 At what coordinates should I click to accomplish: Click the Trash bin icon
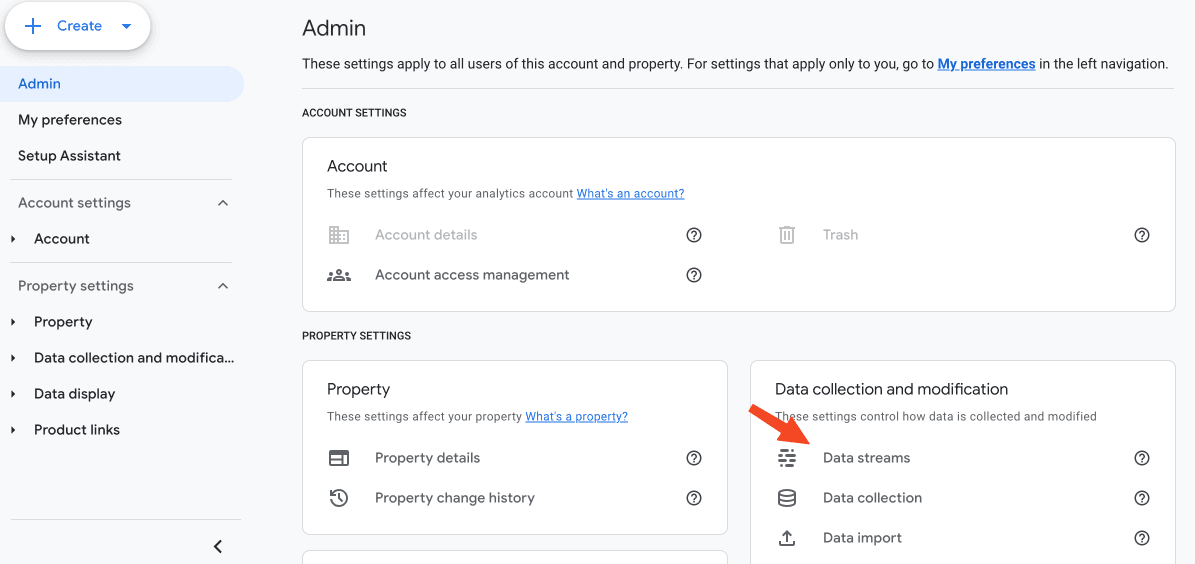(787, 235)
